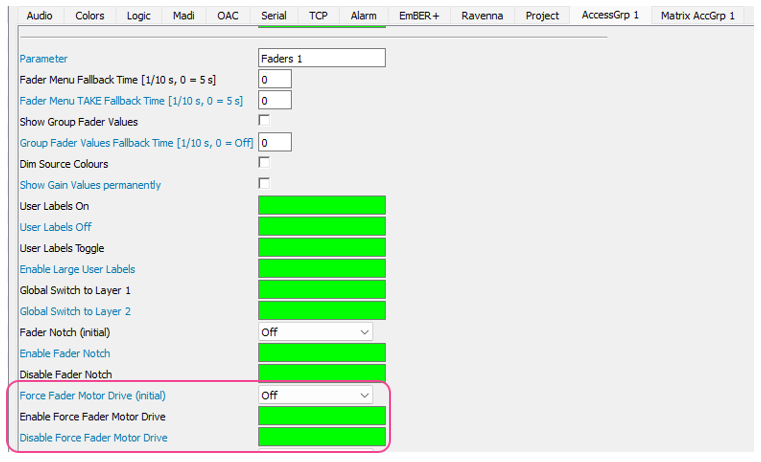Expand Force Fader Motor Drive (initial) dropdown
The height and width of the screenshot is (462, 761).
click(x=315, y=395)
